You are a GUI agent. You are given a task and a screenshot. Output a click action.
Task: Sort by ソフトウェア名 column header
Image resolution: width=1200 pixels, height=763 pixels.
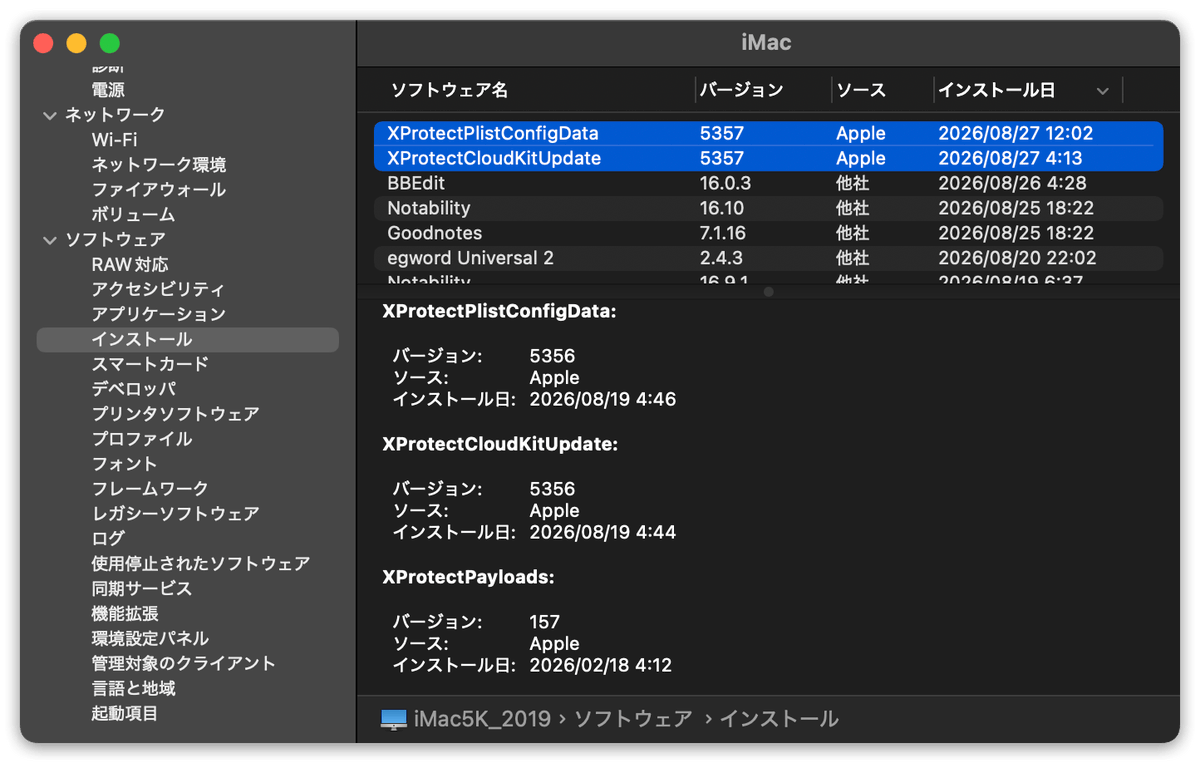click(x=449, y=91)
